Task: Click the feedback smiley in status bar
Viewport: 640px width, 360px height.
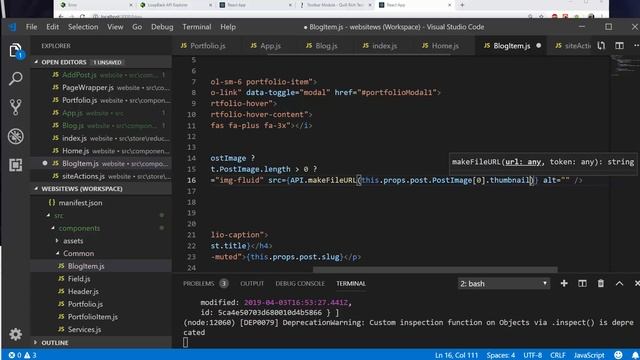Action: coord(618,355)
